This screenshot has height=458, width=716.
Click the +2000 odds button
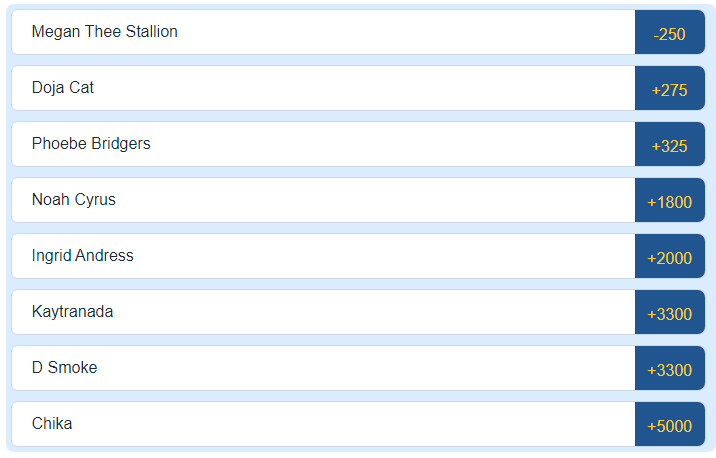pyautogui.click(x=669, y=257)
